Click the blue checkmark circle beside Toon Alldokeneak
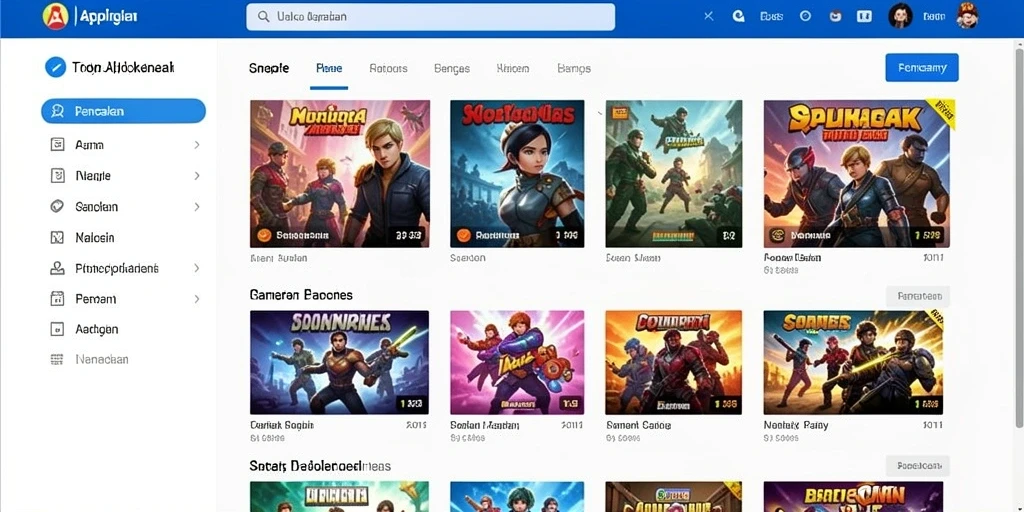This screenshot has width=1024, height=512. pyautogui.click(x=56, y=67)
